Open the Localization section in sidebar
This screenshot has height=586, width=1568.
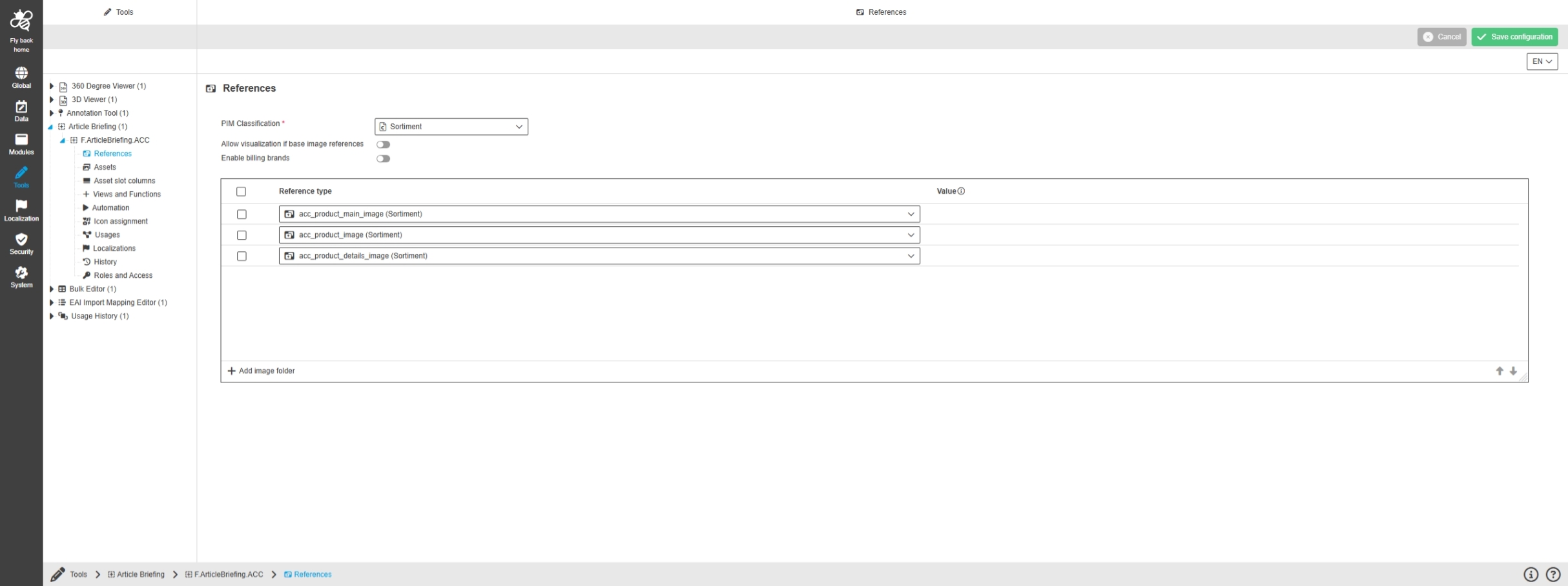[21, 211]
